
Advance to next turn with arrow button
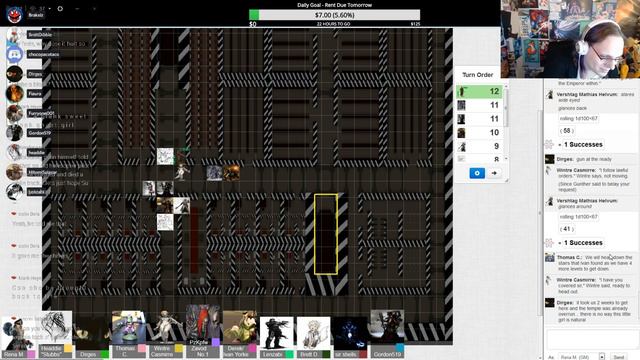[x=494, y=173]
